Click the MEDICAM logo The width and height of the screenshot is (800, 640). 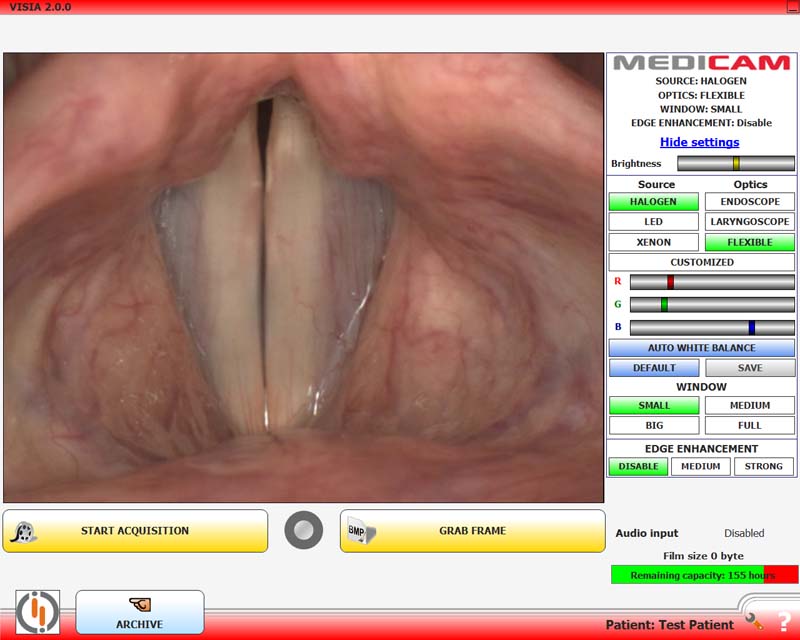click(x=701, y=63)
